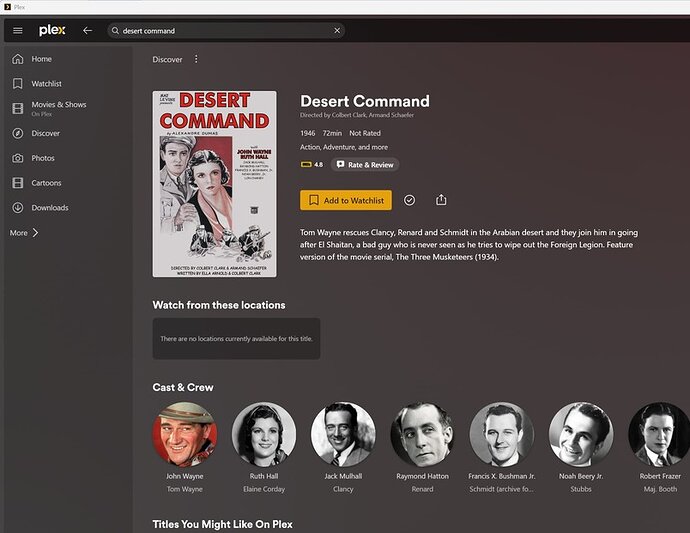Open the hamburger menu
Viewport: 690px width, 533px height.
(18, 30)
